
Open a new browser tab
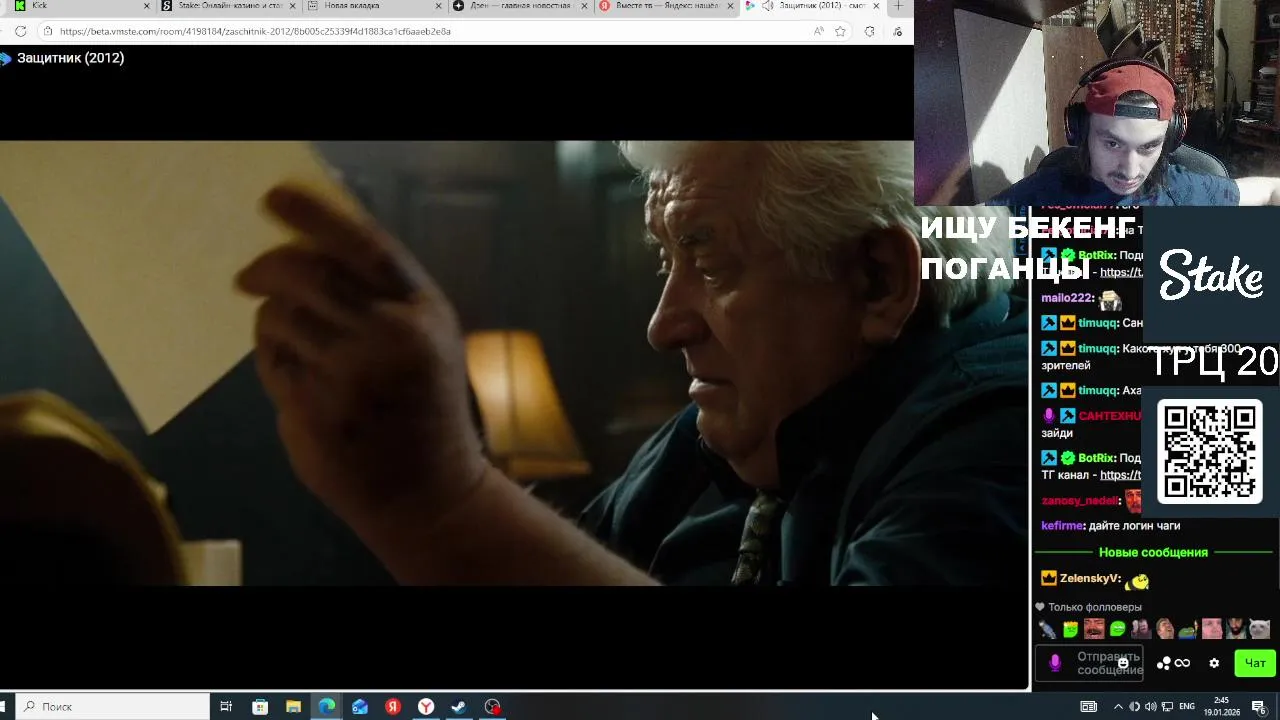point(898,6)
